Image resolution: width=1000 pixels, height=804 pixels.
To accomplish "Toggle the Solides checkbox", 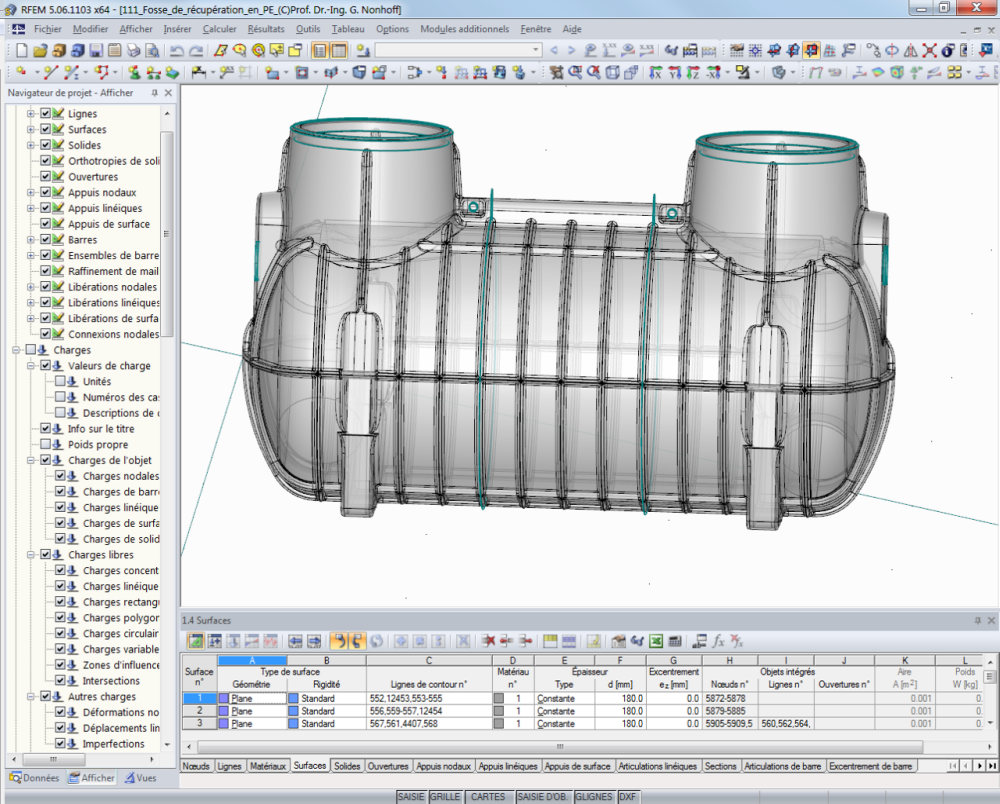I will 45,145.
